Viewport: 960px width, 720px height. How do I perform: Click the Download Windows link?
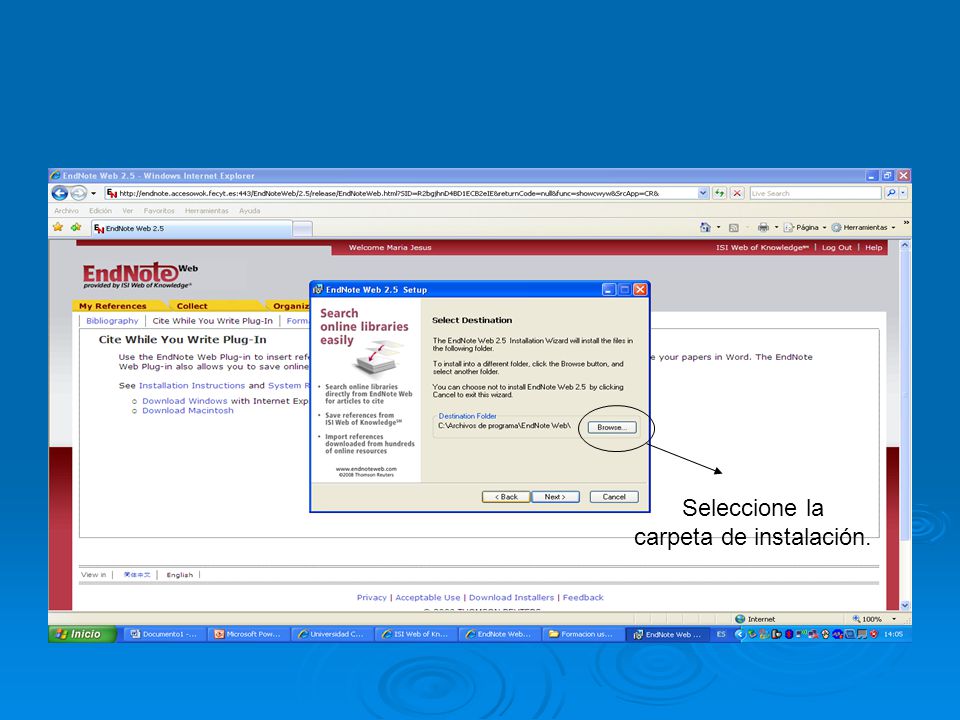[184, 401]
